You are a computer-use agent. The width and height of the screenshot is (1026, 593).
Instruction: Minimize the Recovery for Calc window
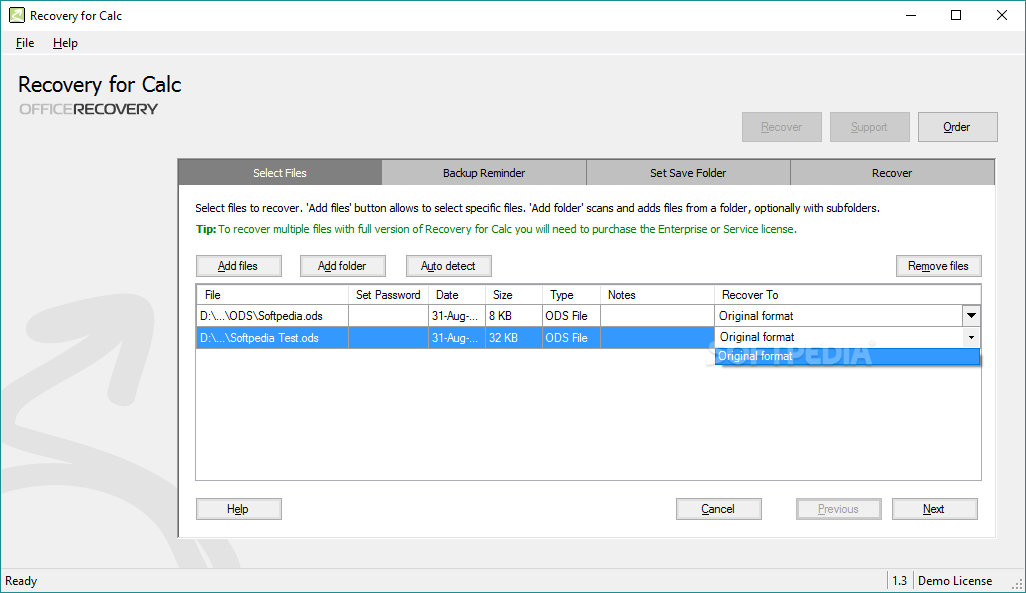tap(911, 15)
